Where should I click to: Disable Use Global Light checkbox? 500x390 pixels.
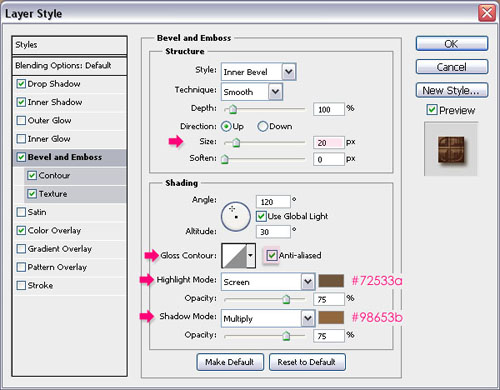pyautogui.click(x=261, y=216)
